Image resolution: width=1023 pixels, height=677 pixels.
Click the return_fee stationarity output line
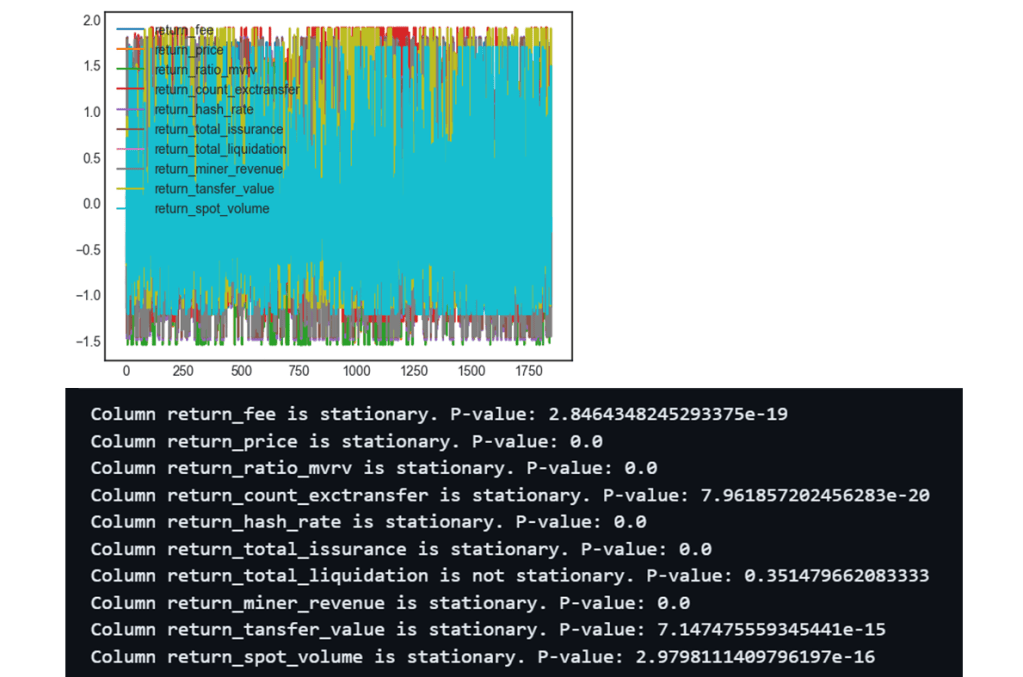438,414
